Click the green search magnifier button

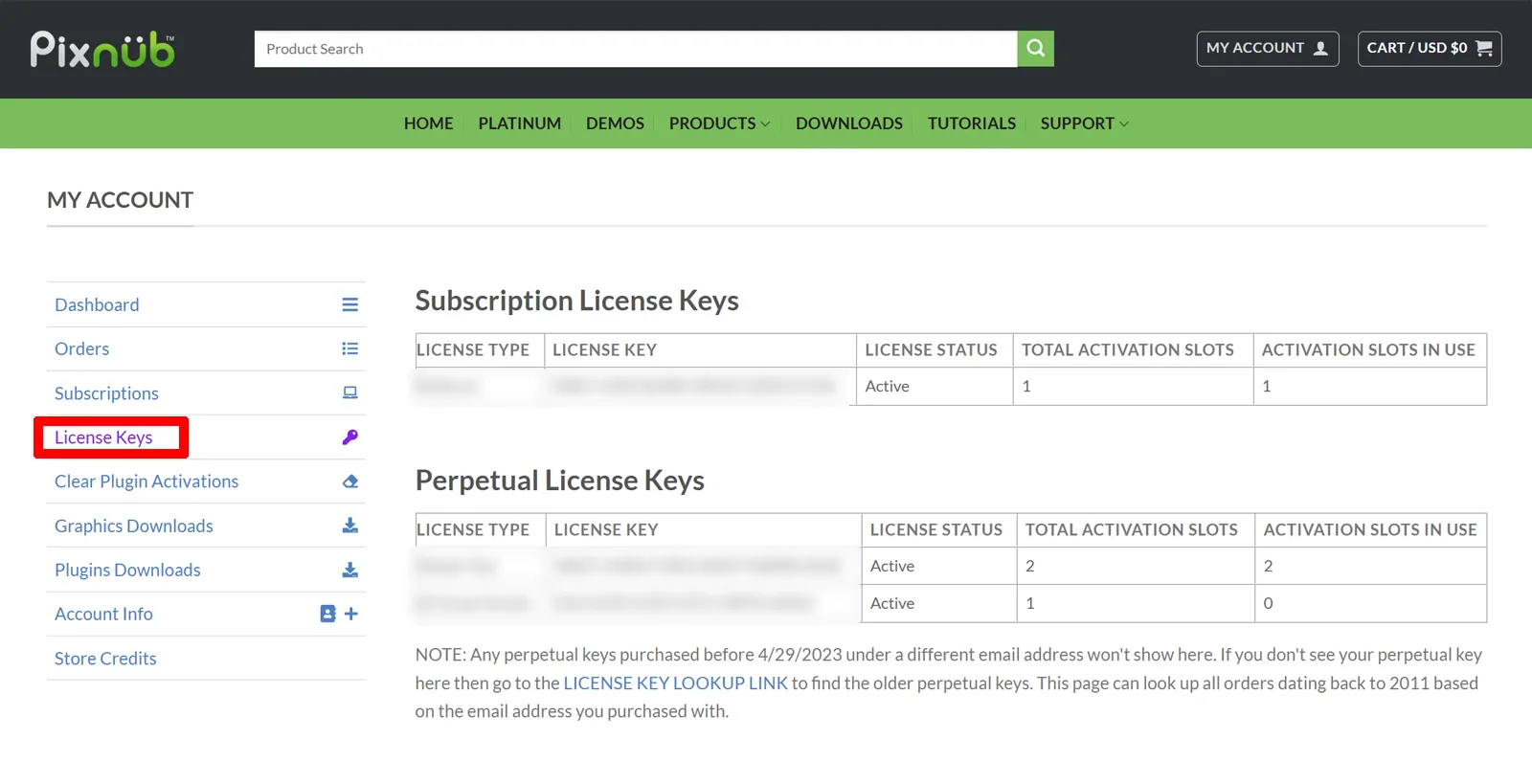[x=1035, y=49]
